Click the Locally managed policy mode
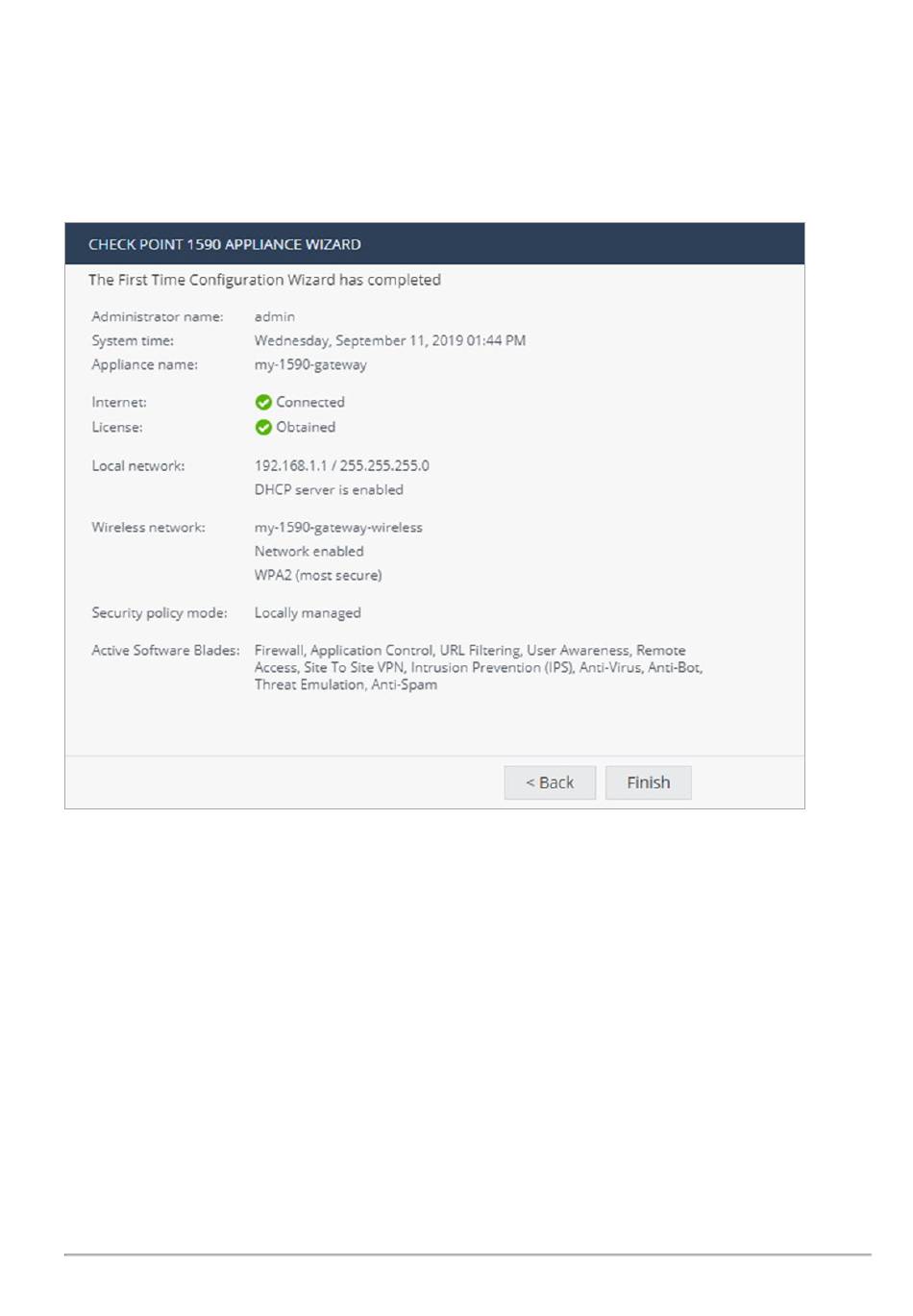 click(x=308, y=612)
